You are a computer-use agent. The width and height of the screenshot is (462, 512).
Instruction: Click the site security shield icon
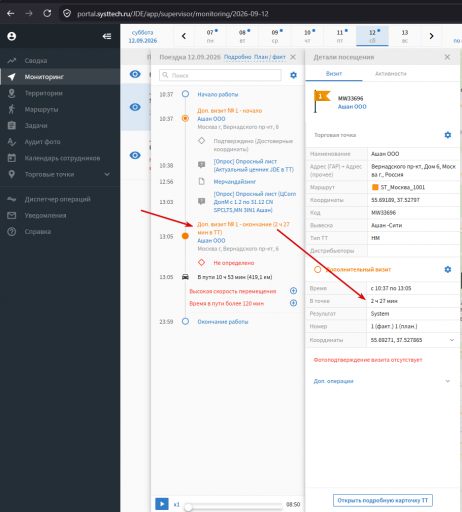click(x=67, y=13)
